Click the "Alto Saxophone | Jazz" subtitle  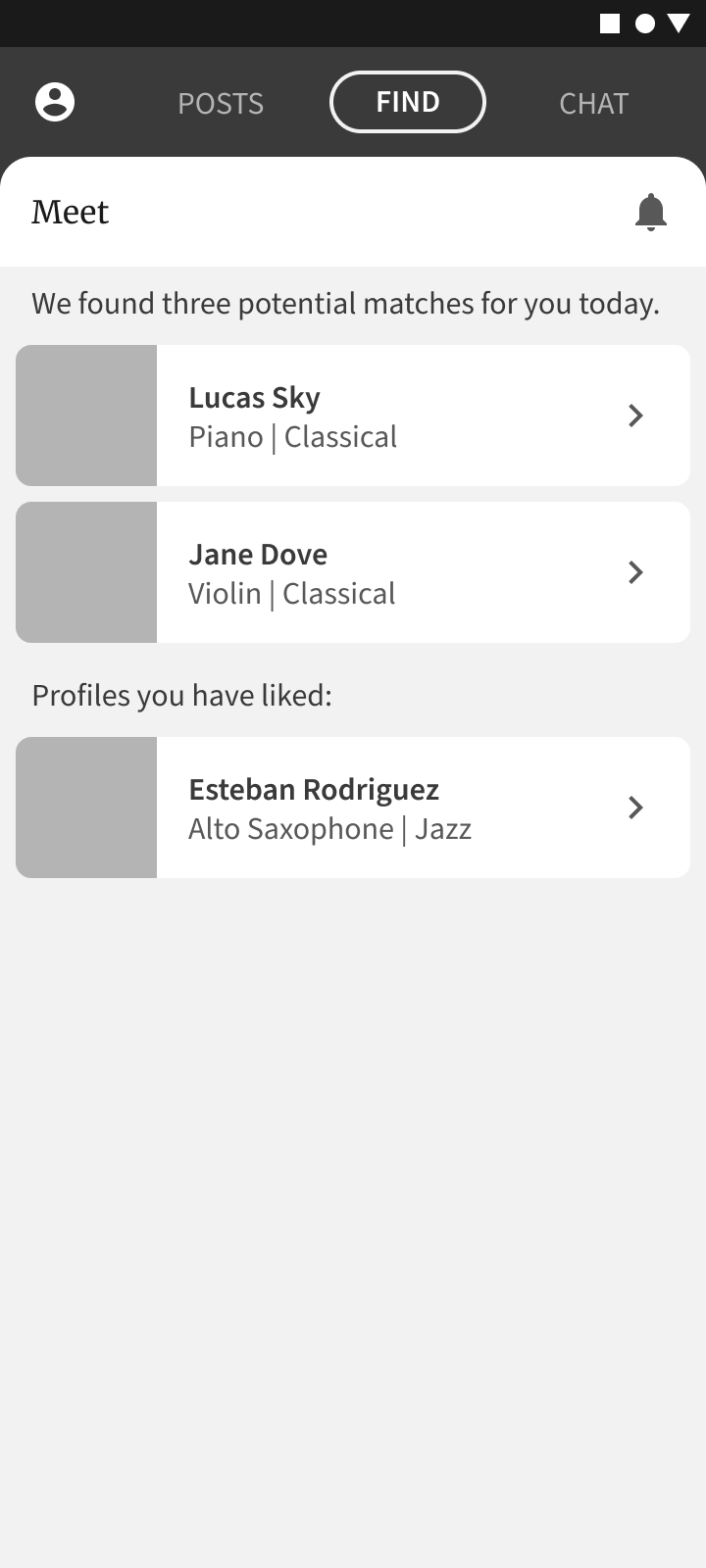pyautogui.click(x=330, y=829)
